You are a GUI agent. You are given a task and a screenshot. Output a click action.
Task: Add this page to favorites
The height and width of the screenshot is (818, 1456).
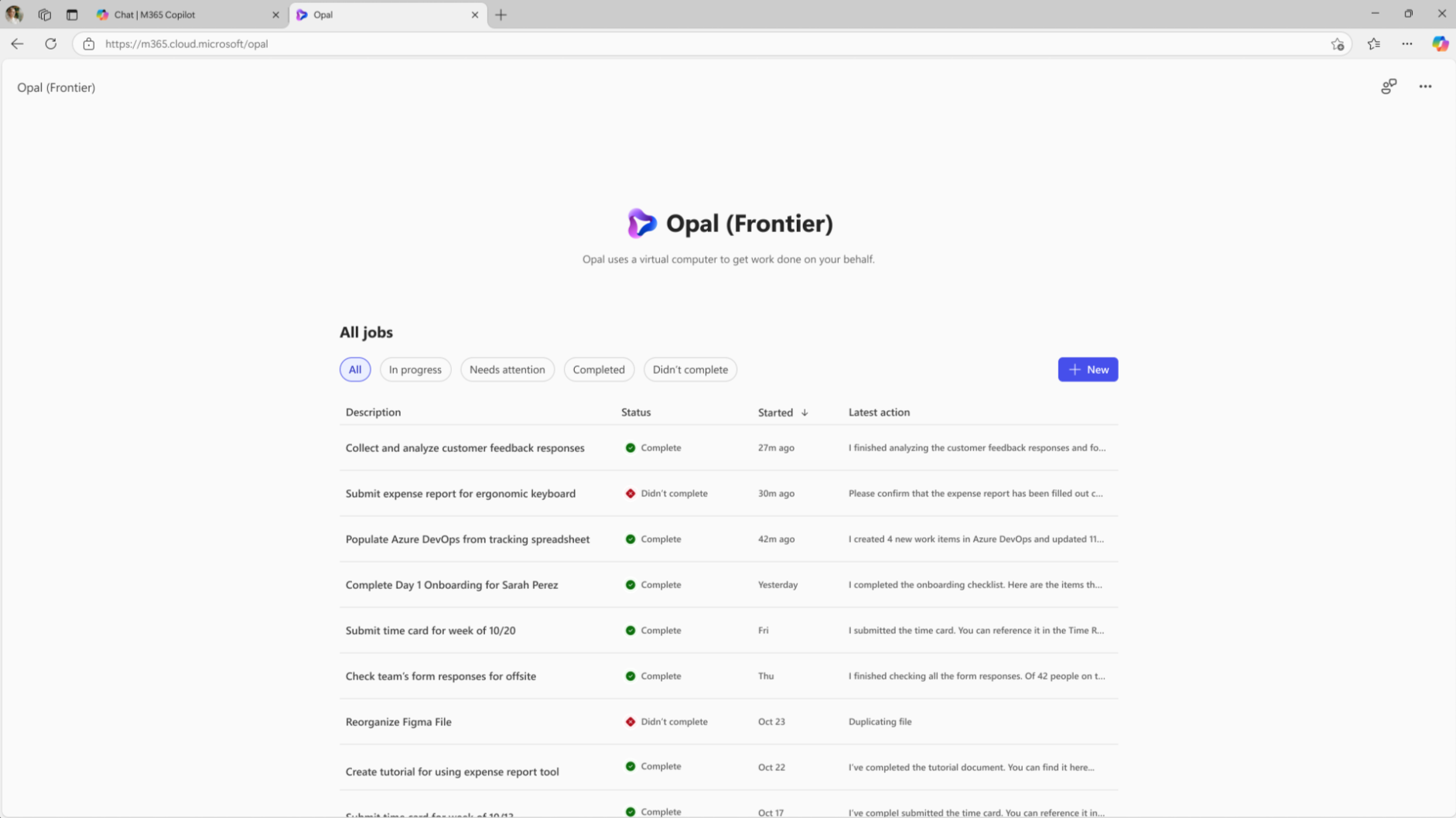click(x=1338, y=44)
